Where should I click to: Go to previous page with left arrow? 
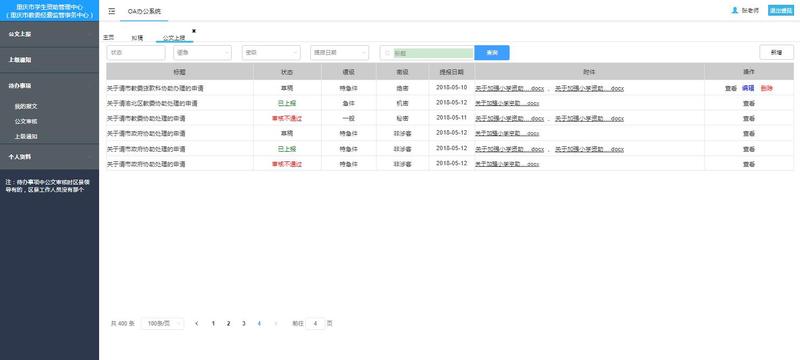[x=197, y=323]
